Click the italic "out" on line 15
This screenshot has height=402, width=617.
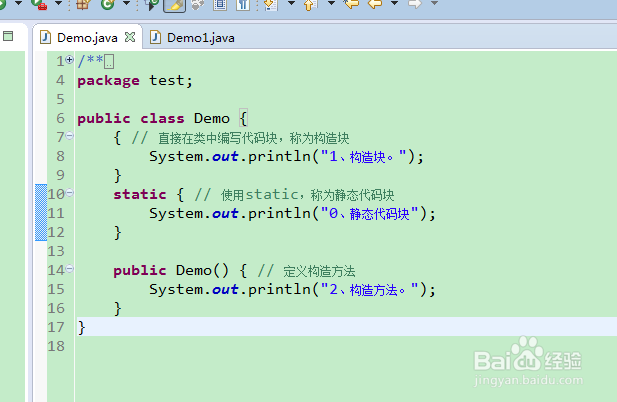[225, 290]
